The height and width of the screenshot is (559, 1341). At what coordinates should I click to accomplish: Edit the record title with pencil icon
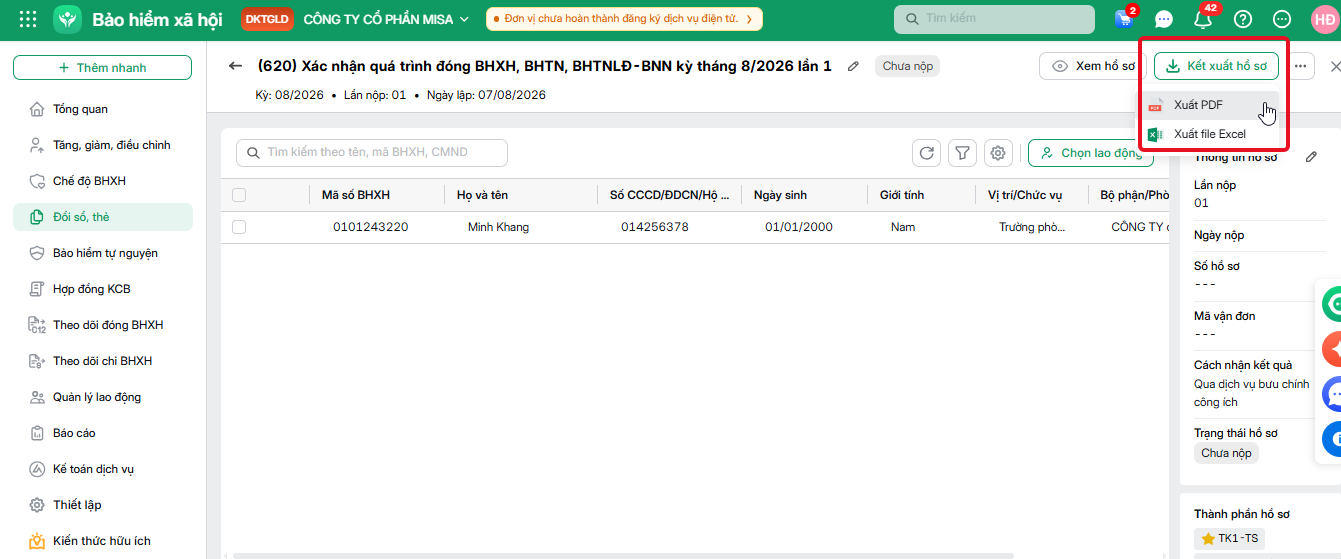853,66
